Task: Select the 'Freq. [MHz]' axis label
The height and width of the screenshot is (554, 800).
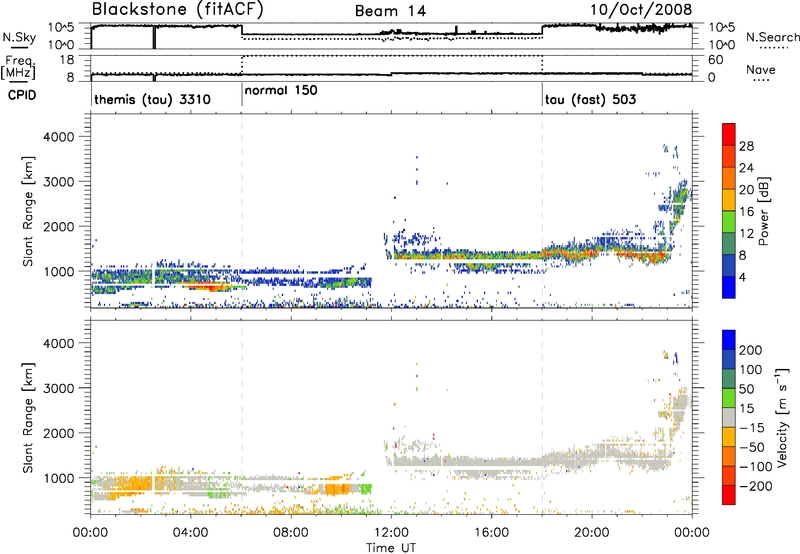Action: [x=19, y=68]
